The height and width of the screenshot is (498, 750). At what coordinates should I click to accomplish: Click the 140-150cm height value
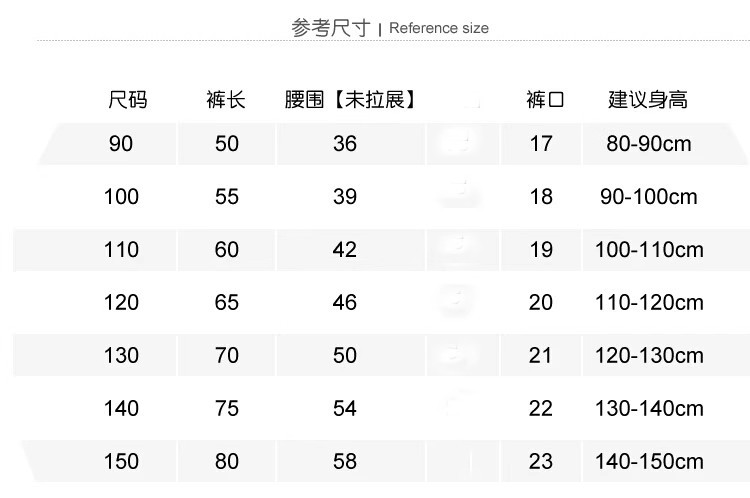[x=648, y=461]
